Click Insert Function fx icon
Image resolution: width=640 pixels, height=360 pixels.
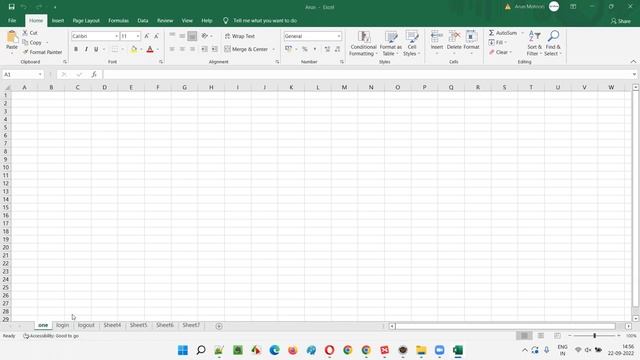click(x=94, y=74)
